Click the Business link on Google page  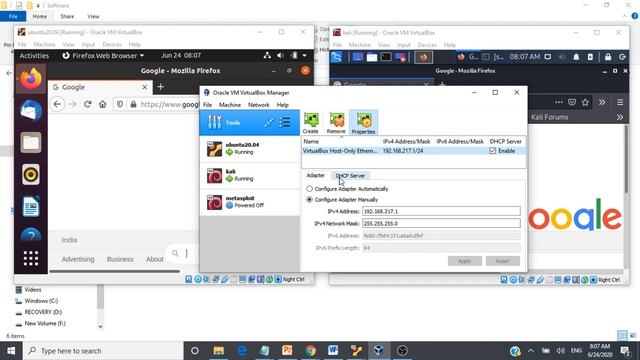(x=120, y=259)
